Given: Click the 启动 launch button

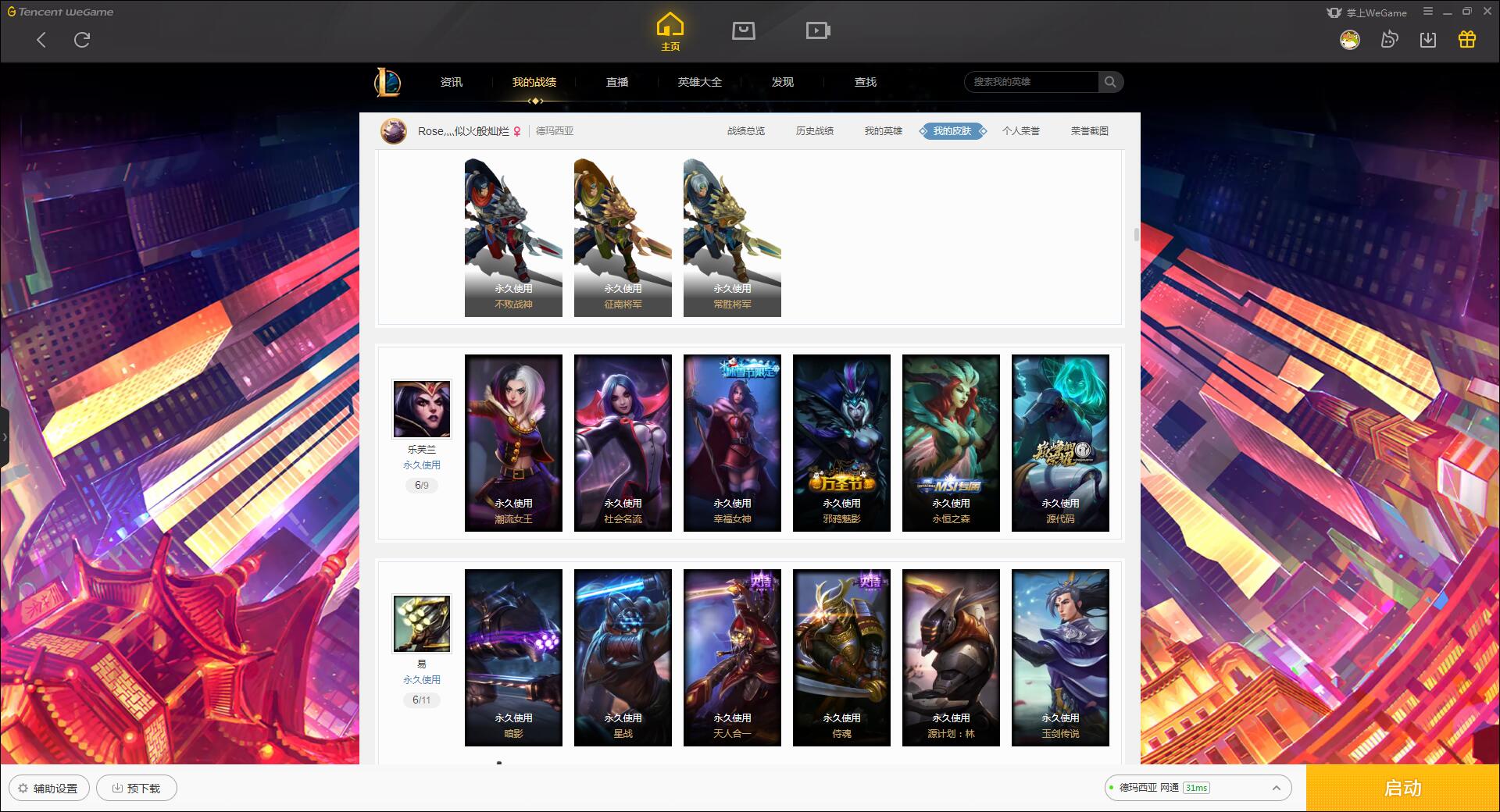Looking at the screenshot, I should point(1403,789).
